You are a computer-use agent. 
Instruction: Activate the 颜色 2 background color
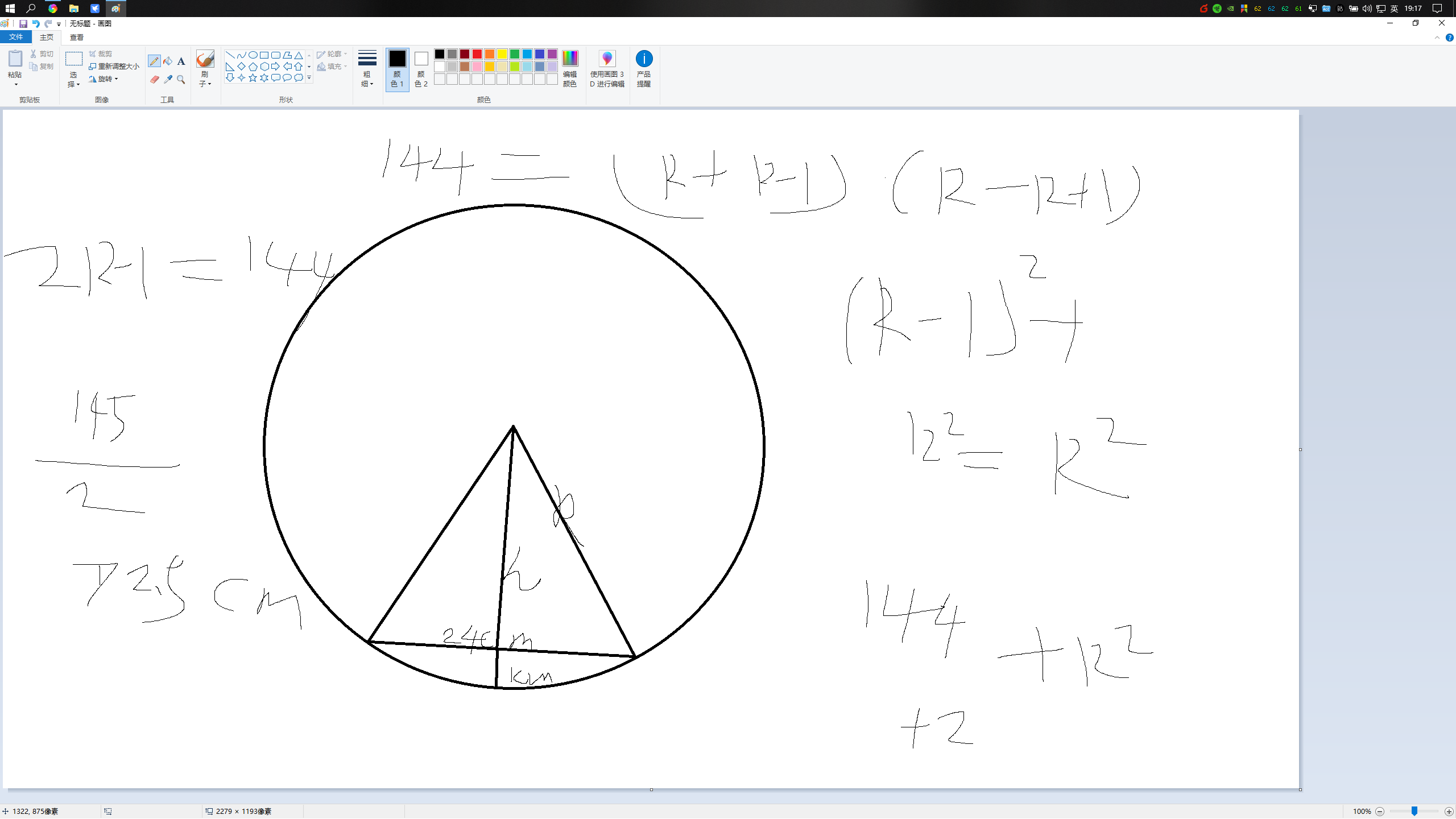[421, 68]
